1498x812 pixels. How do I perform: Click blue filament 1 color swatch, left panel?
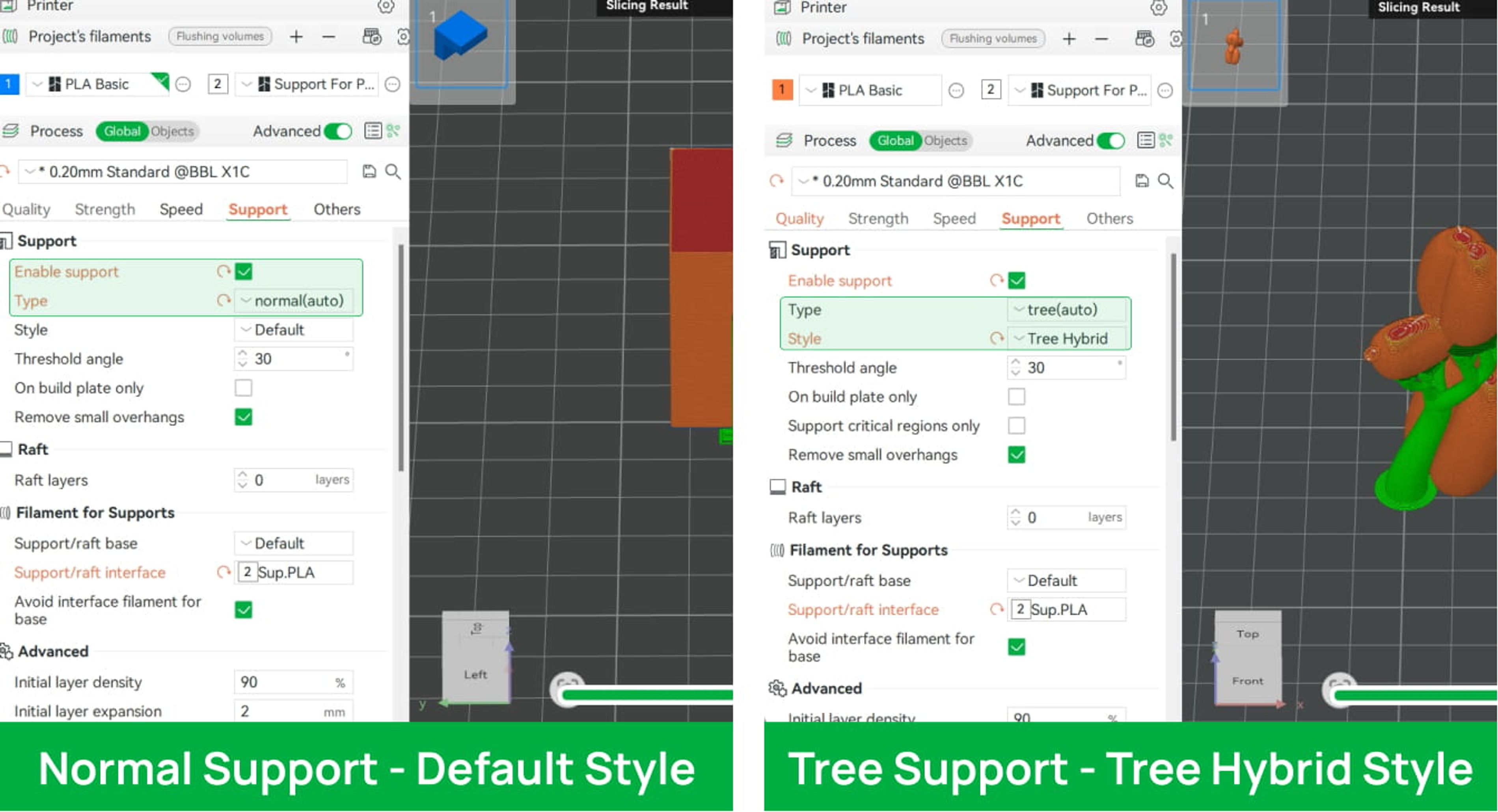[x=9, y=84]
